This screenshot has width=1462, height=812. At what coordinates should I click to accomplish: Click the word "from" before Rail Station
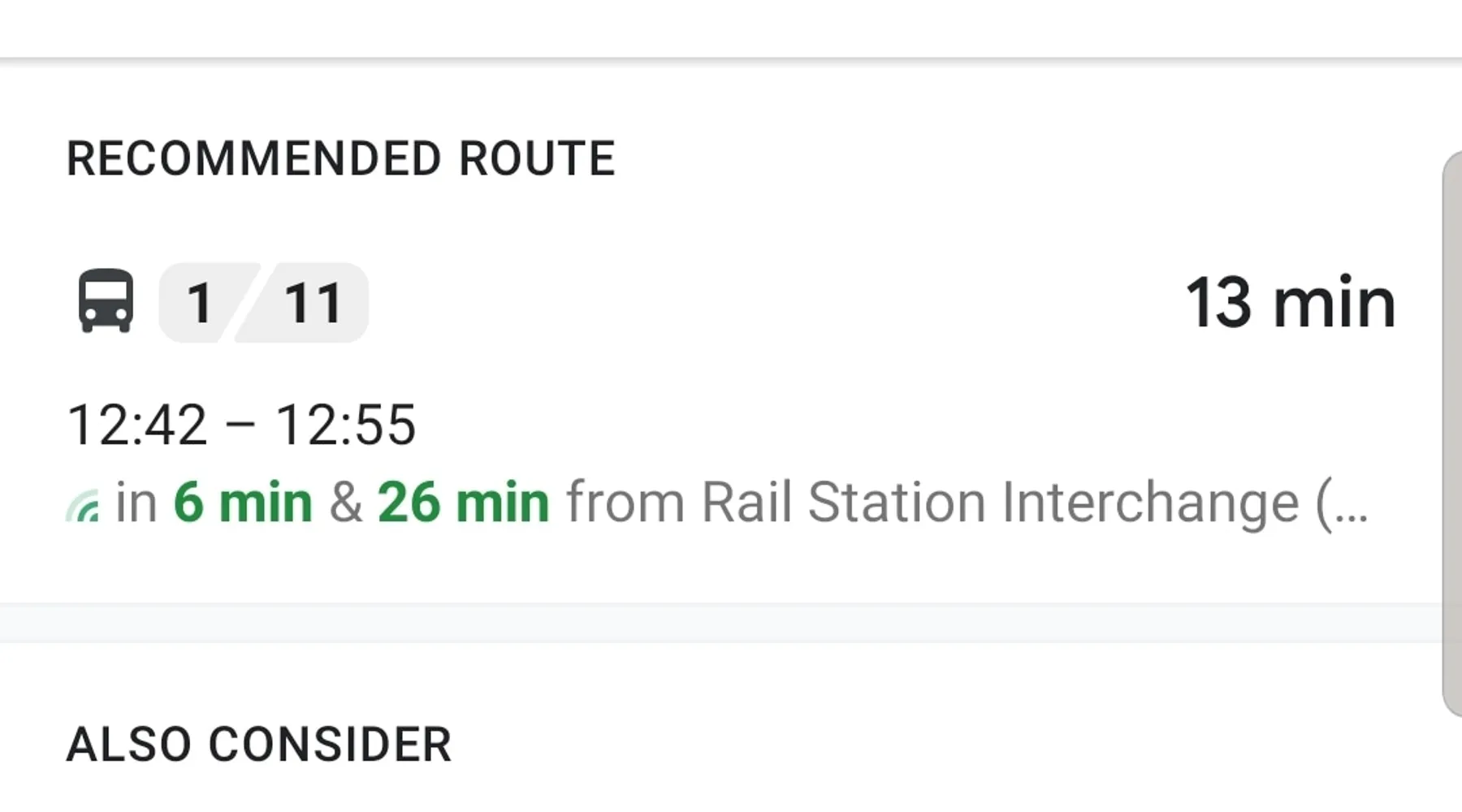[625, 503]
